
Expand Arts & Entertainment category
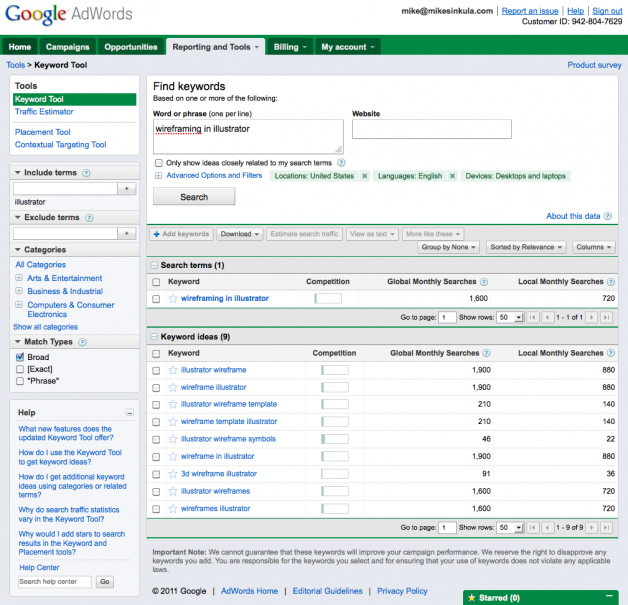[x=18, y=277]
